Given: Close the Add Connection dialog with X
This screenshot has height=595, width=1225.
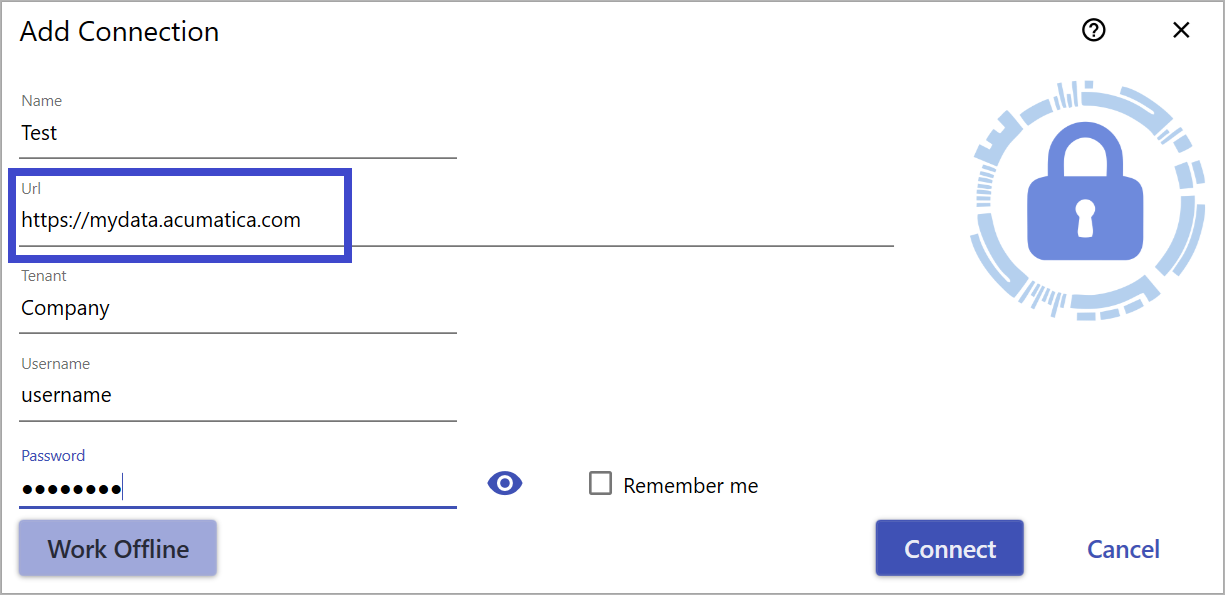Looking at the screenshot, I should coord(1181,31).
